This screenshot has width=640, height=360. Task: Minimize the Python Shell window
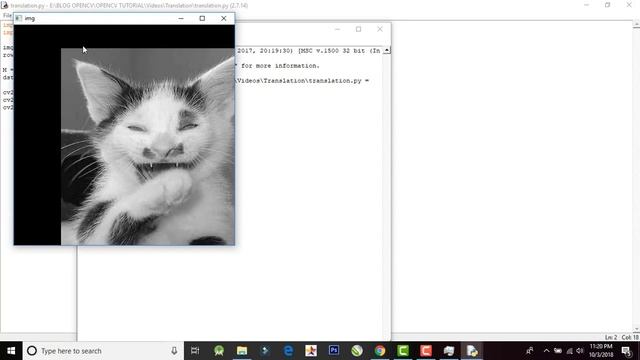pos(337,29)
